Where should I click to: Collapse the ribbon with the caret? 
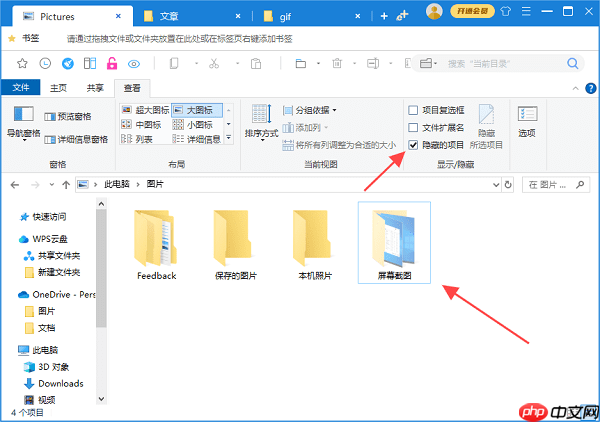click(575, 88)
